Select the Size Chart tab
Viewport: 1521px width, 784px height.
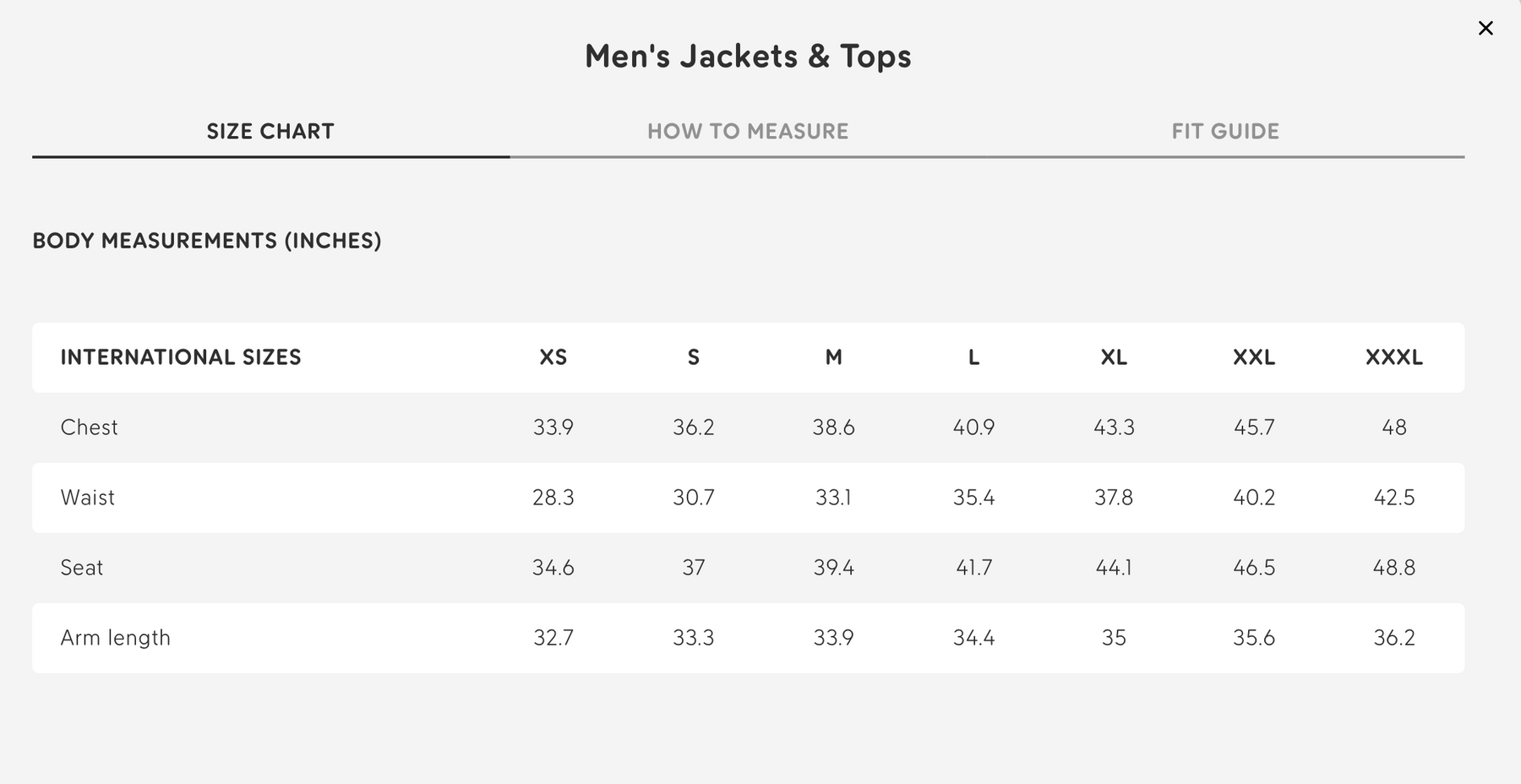click(270, 132)
